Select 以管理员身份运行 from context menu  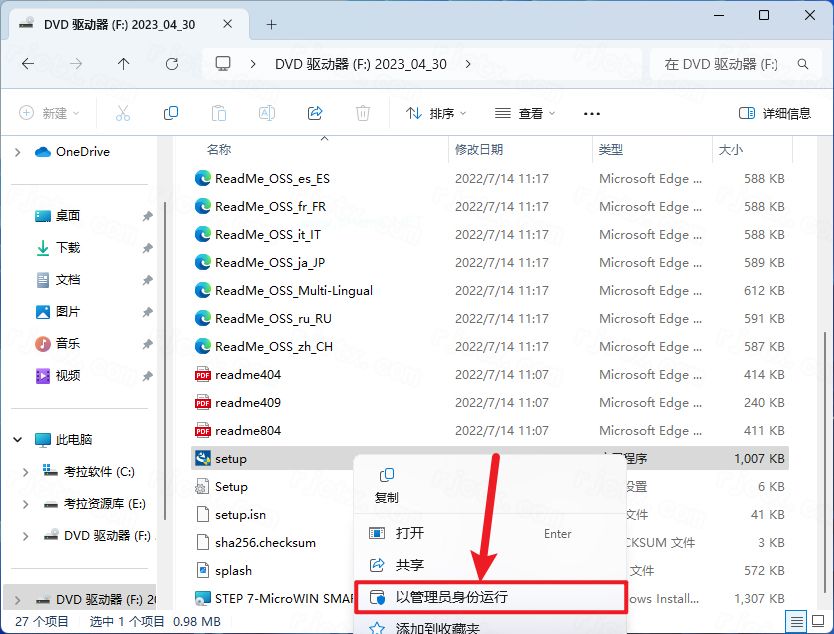[x=451, y=597]
